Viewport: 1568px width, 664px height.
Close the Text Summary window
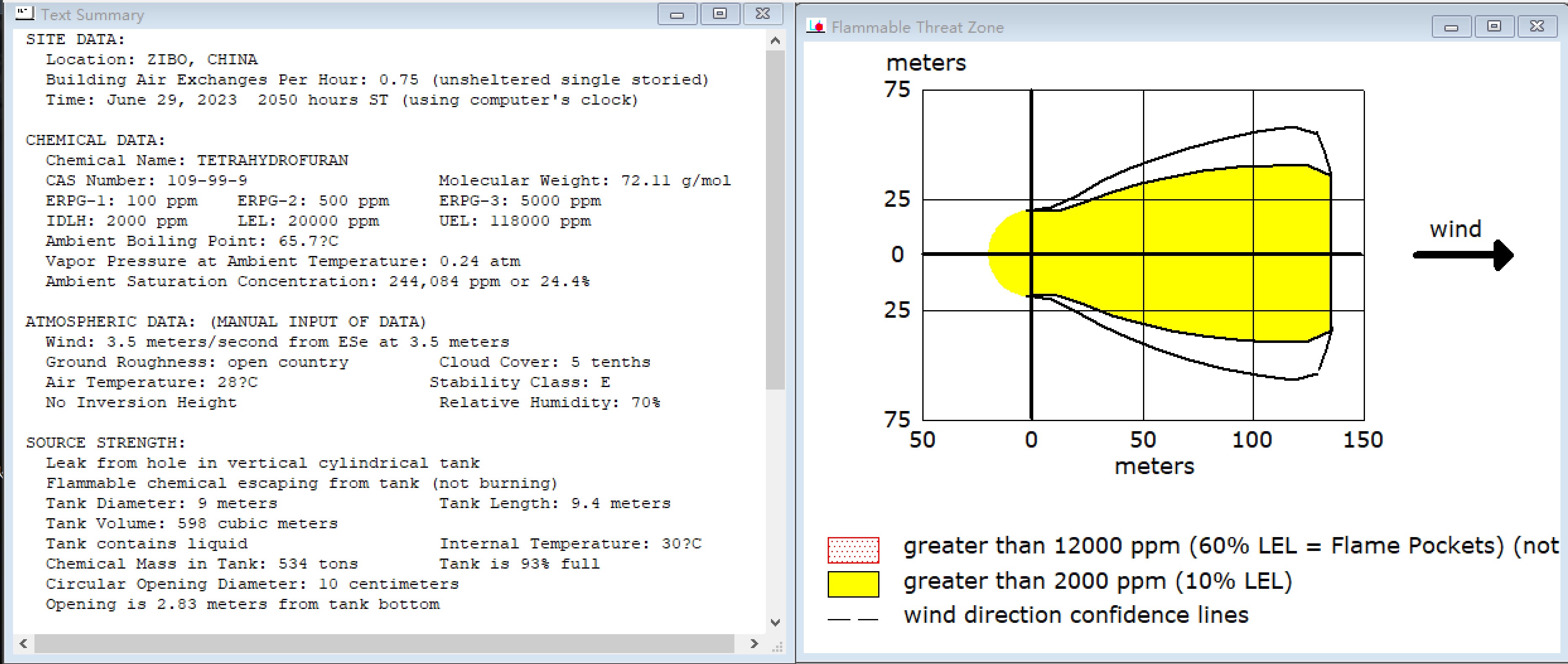[762, 14]
